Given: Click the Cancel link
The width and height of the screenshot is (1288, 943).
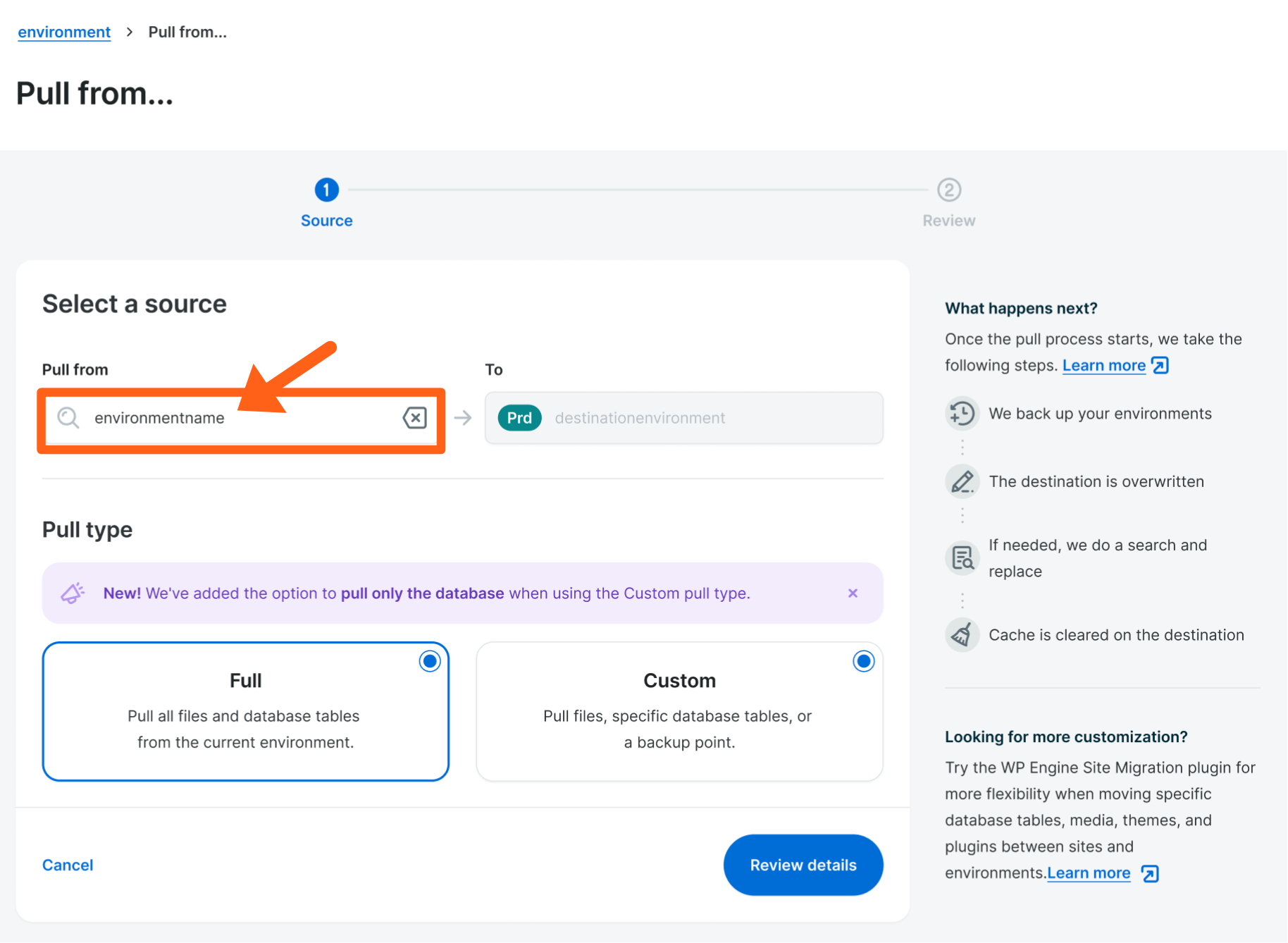Looking at the screenshot, I should coord(68,865).
